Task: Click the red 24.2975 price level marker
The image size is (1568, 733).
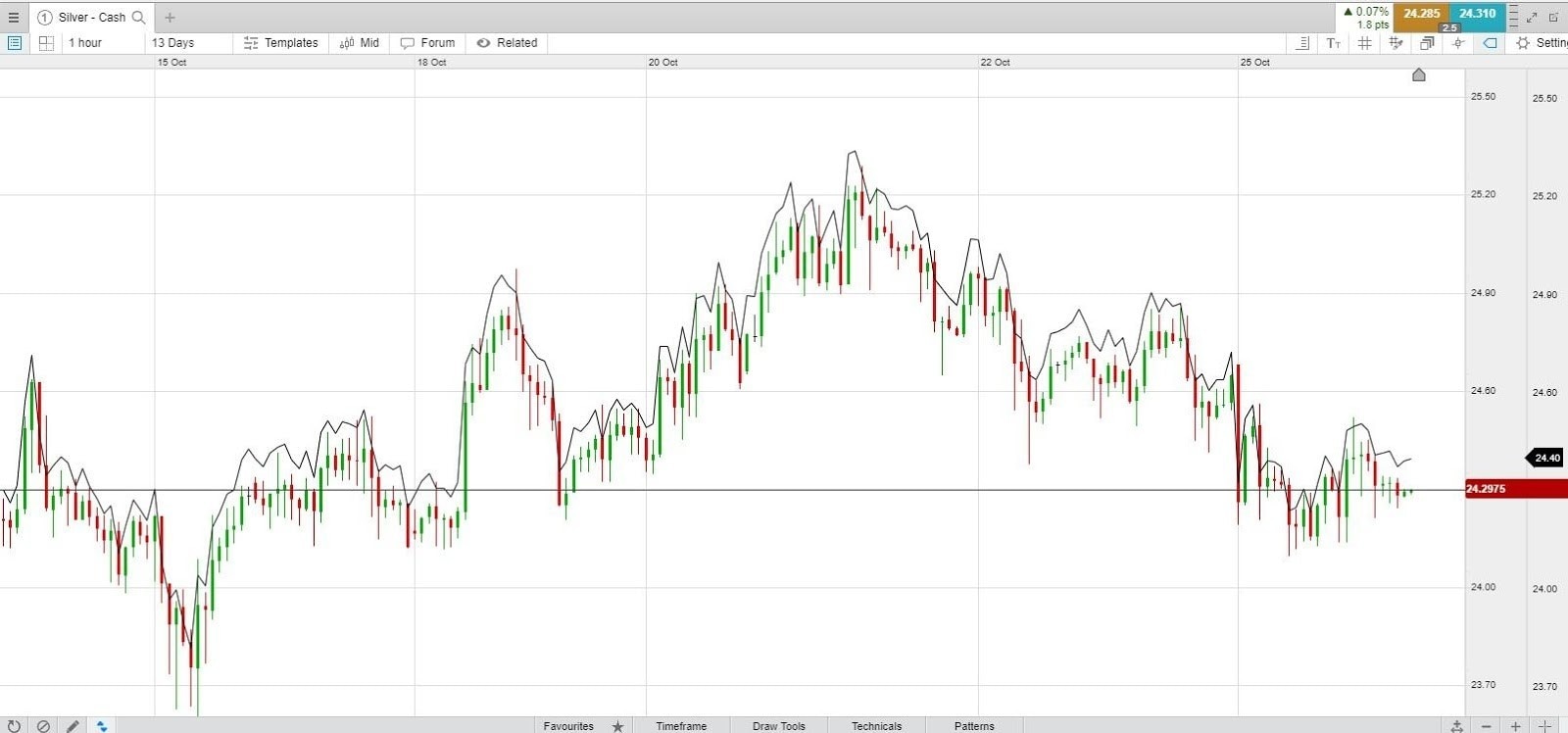Action: [1516, 488]
